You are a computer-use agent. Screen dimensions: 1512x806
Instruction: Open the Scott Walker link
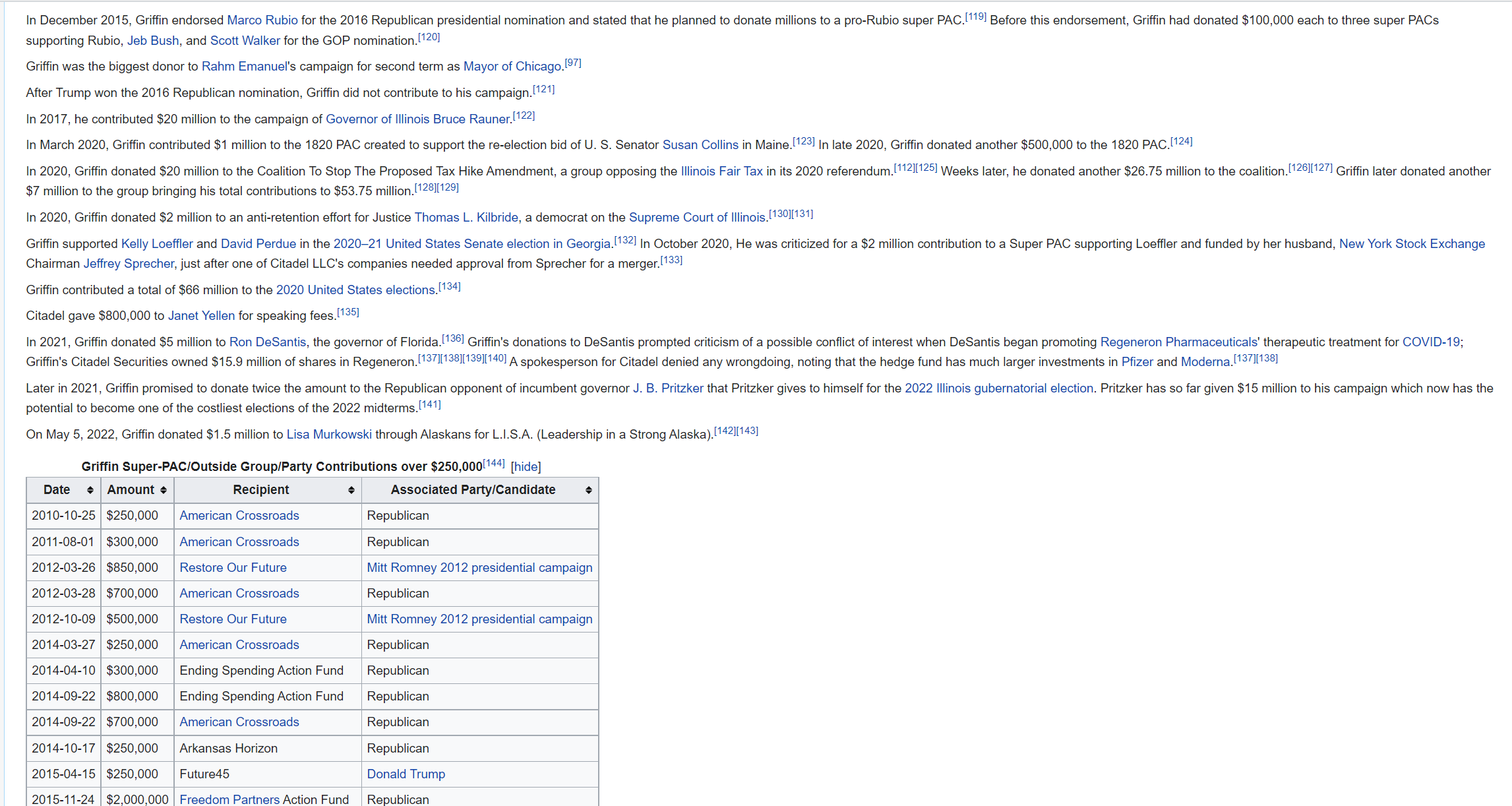pyautogui.click(x=245, y=41)
